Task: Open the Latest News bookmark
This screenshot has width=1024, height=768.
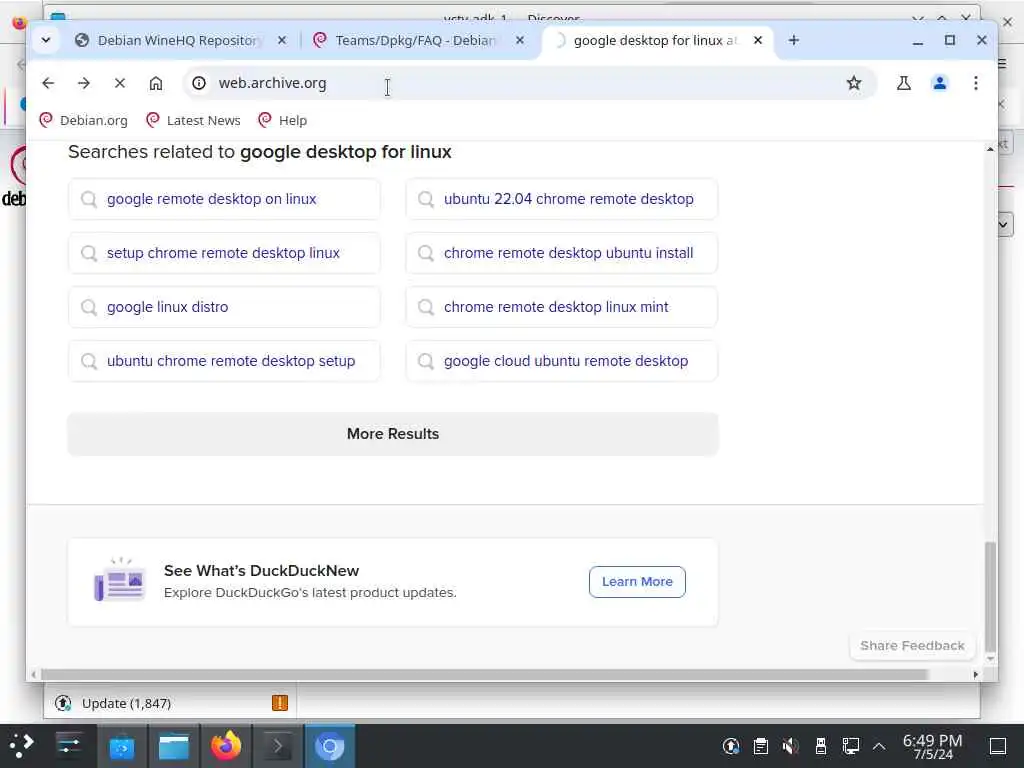Action: point(193,120)
